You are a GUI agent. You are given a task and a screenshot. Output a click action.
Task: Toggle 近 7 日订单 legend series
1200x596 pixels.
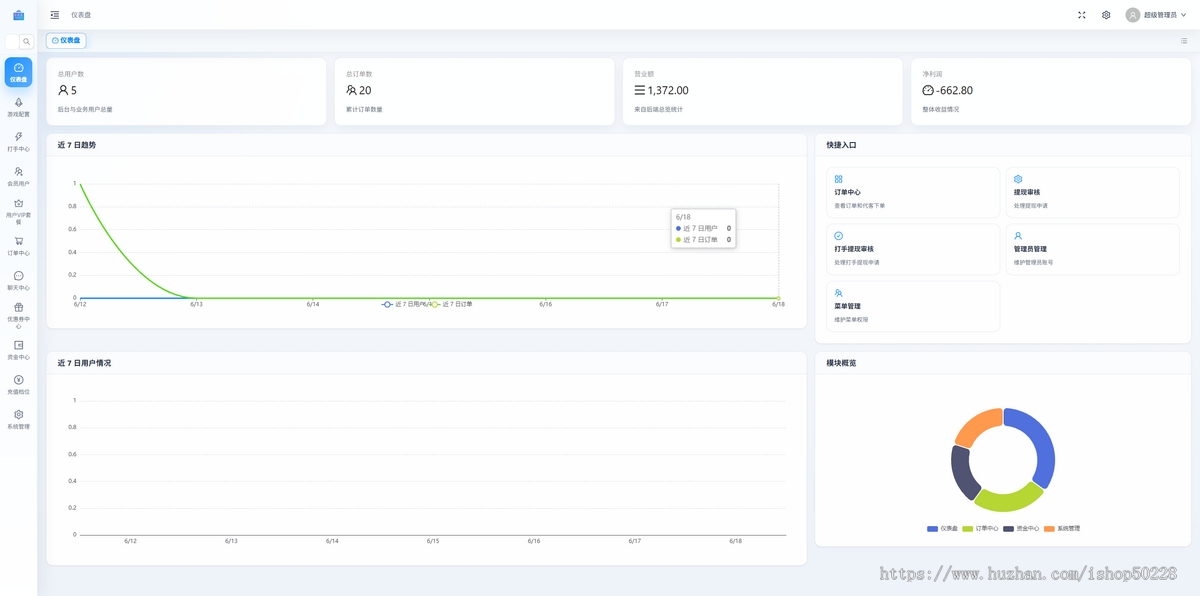451,304
